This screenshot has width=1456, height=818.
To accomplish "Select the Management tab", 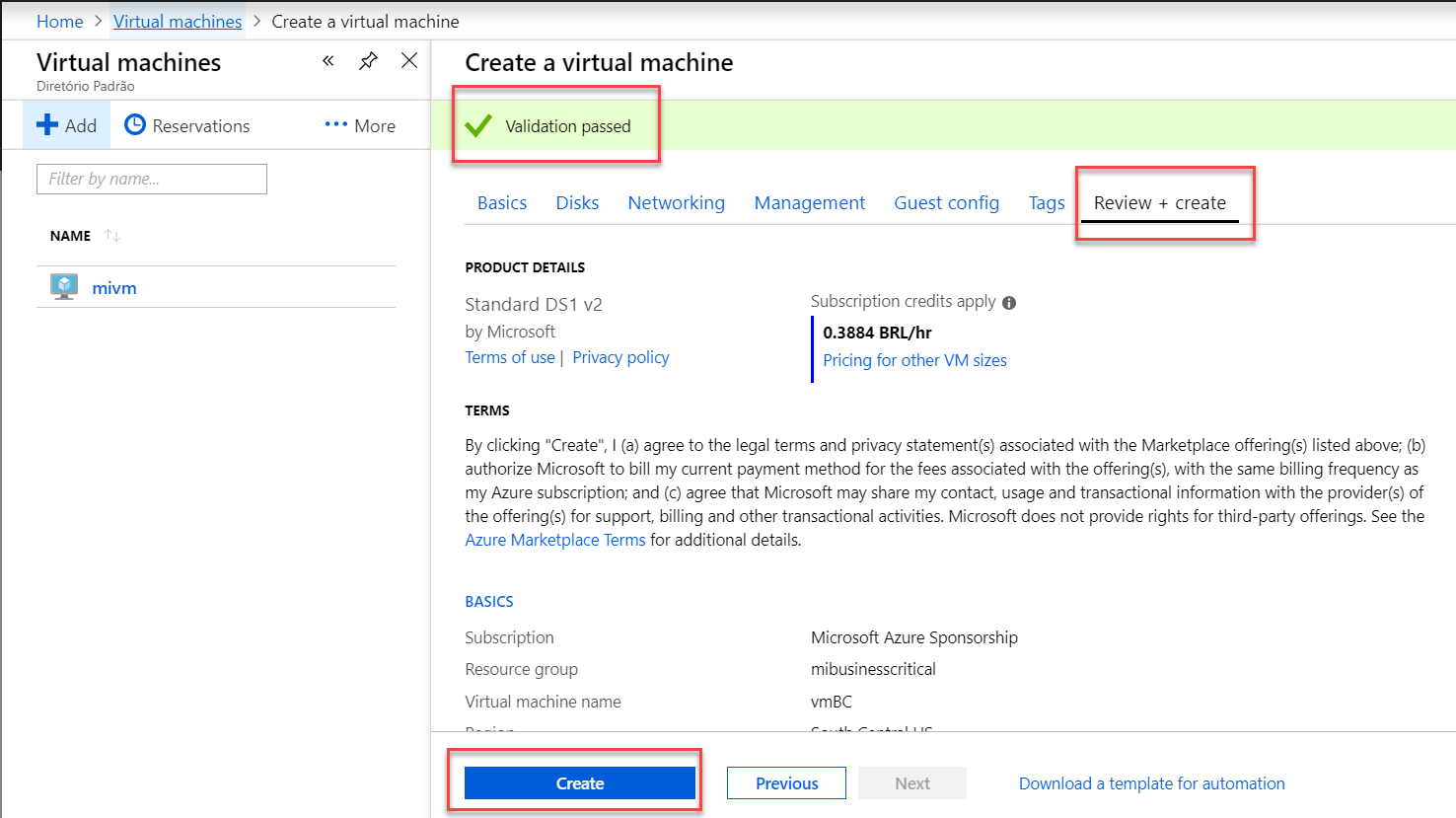I will [x=809, y=202].
